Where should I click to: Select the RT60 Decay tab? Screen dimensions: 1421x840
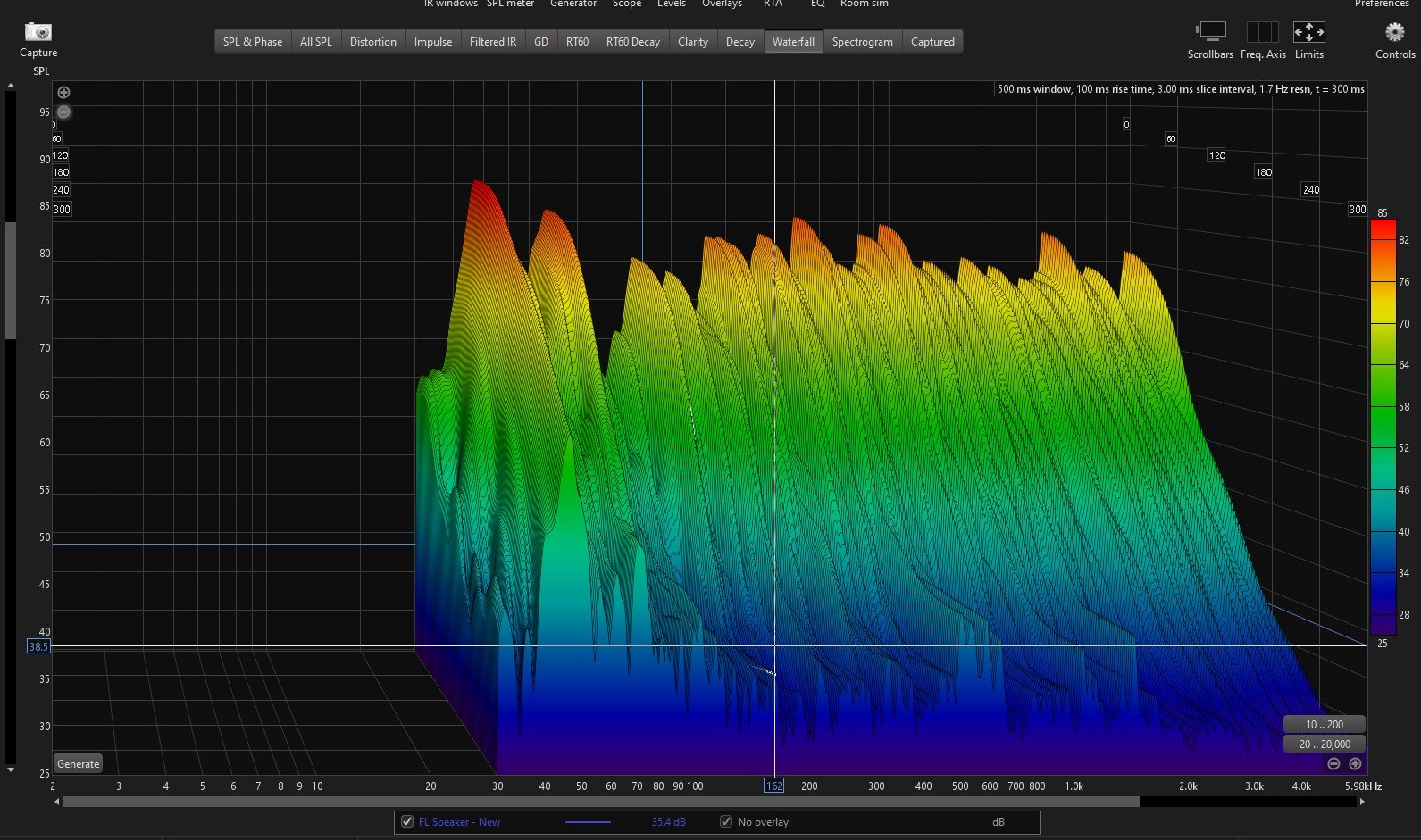click(x=632, y=42)
